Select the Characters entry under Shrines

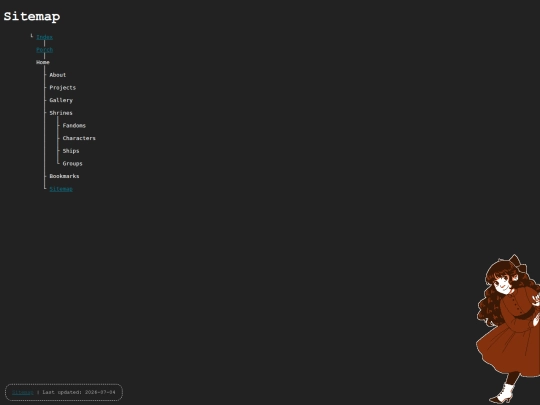[x=79, y=138]
